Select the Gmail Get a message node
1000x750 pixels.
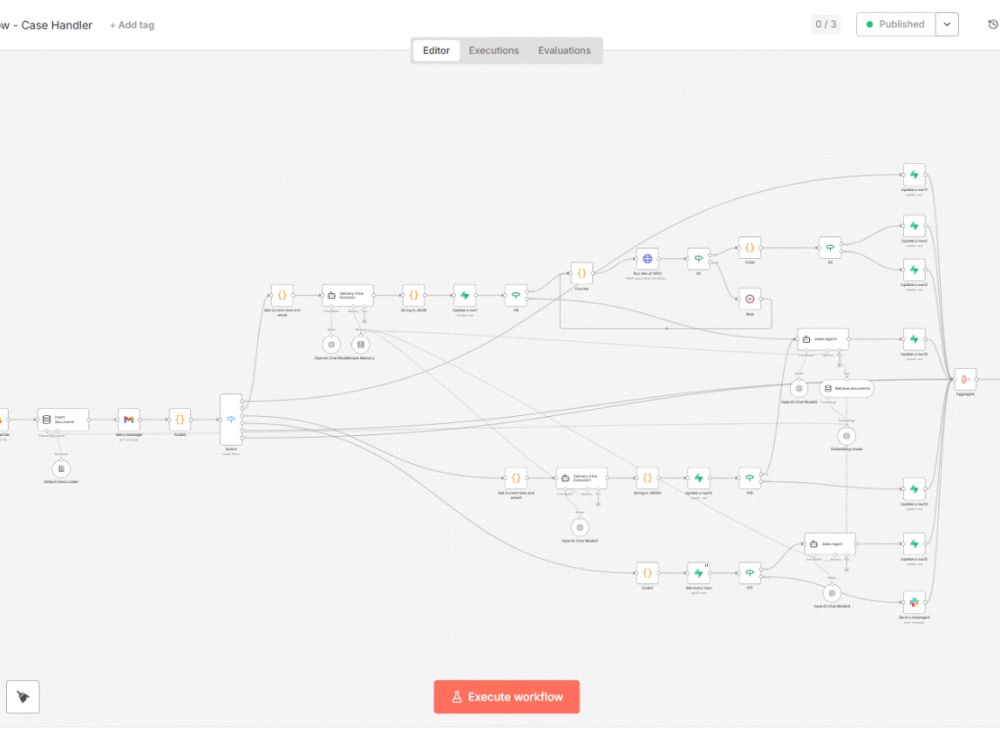129,420
